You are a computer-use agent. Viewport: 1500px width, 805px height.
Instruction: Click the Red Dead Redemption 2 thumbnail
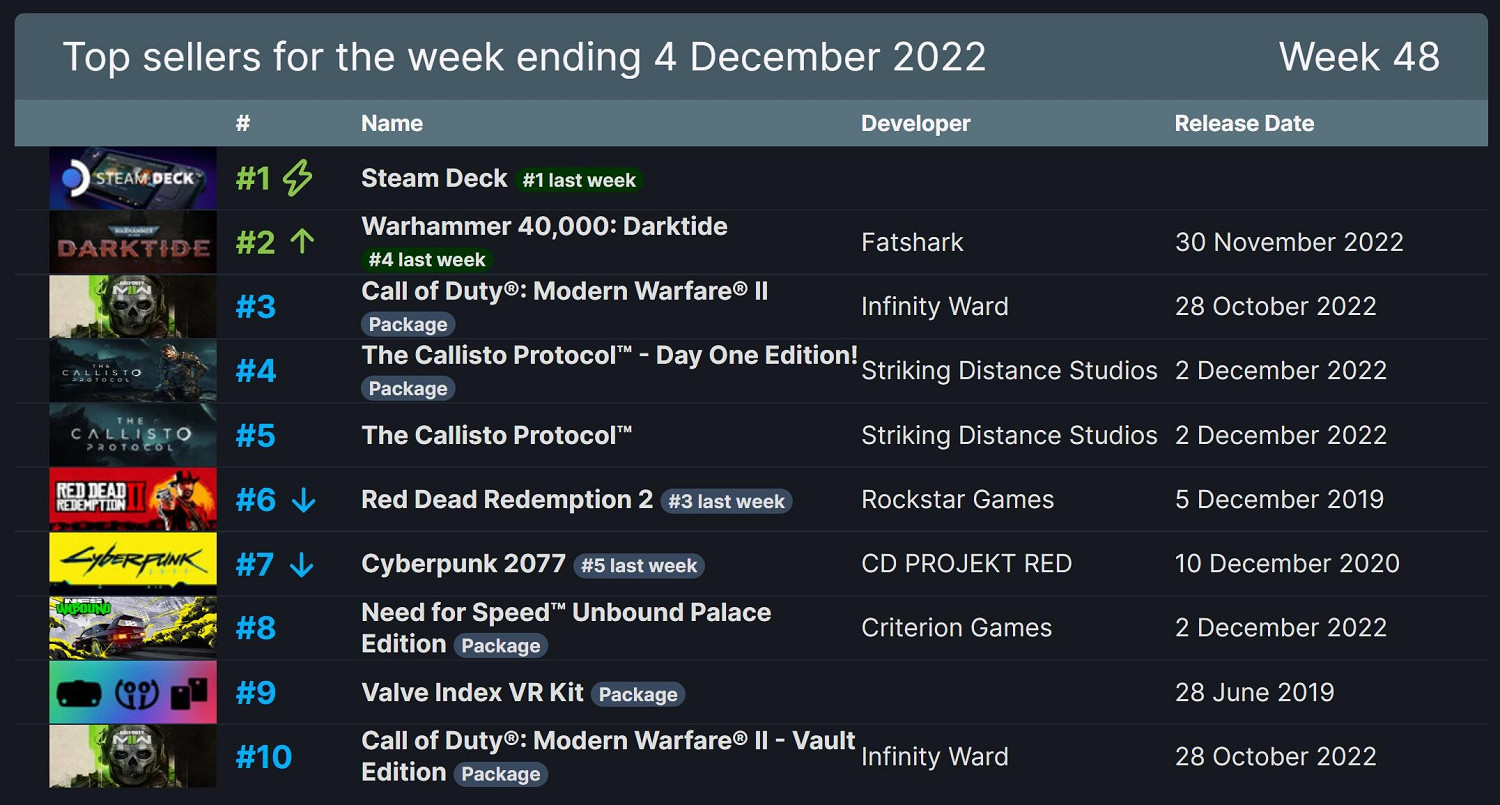click(132, 499)
